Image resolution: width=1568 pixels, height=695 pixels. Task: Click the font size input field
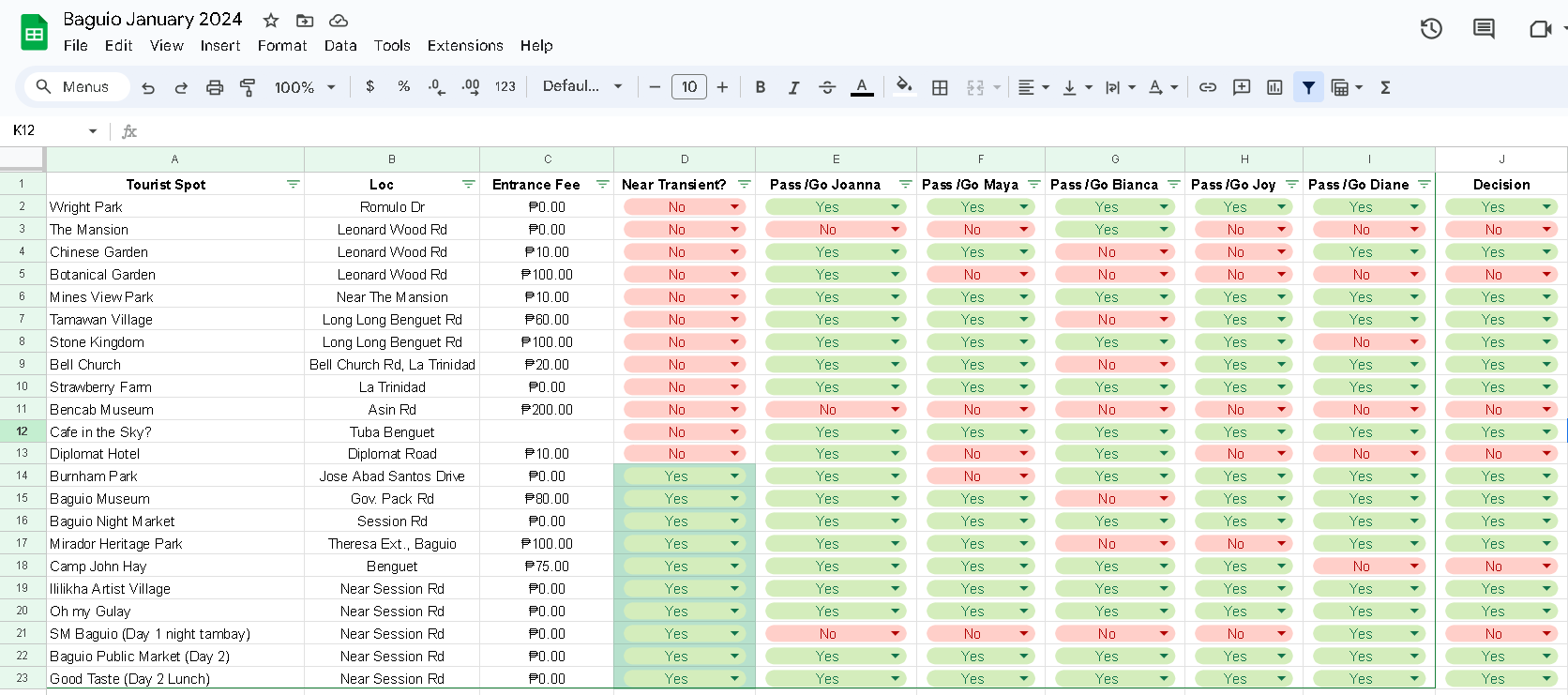coord(689,87)
